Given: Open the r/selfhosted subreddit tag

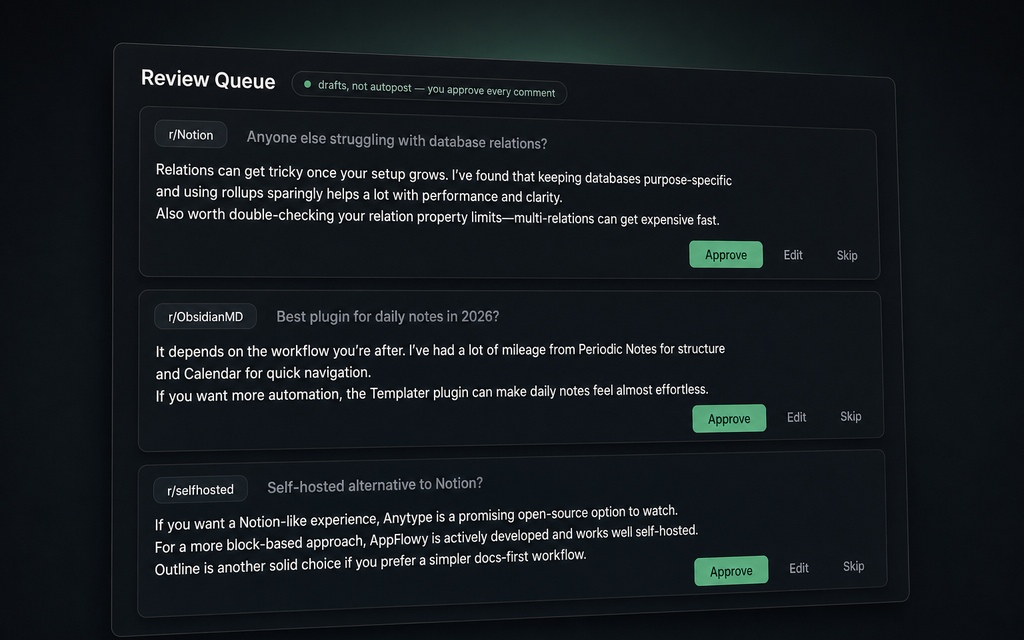Looking at the screenshot, I should [x=200, y=489].
